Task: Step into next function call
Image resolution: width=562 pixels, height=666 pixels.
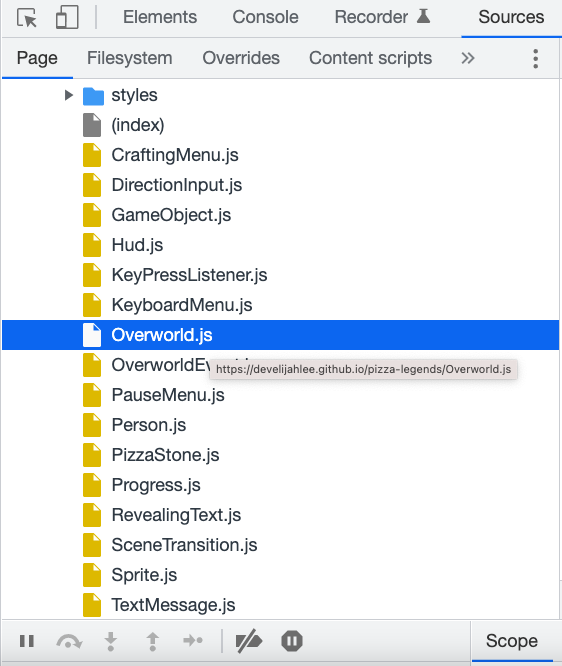Action: [x=110, y=641]
